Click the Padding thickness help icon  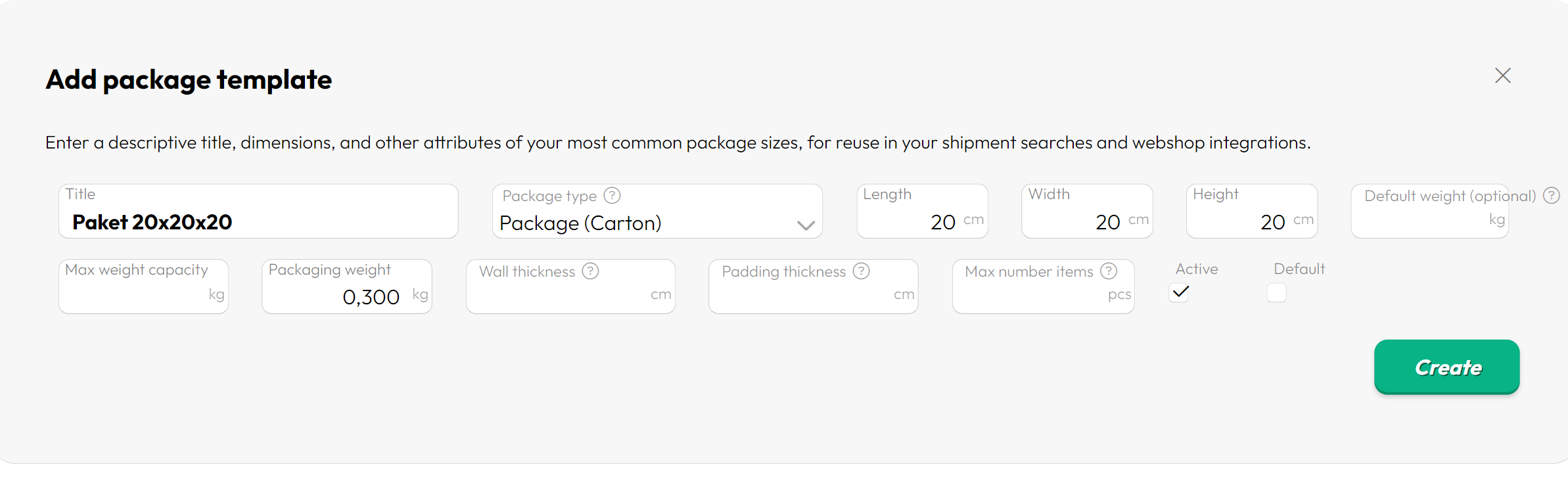click(861, 271)
